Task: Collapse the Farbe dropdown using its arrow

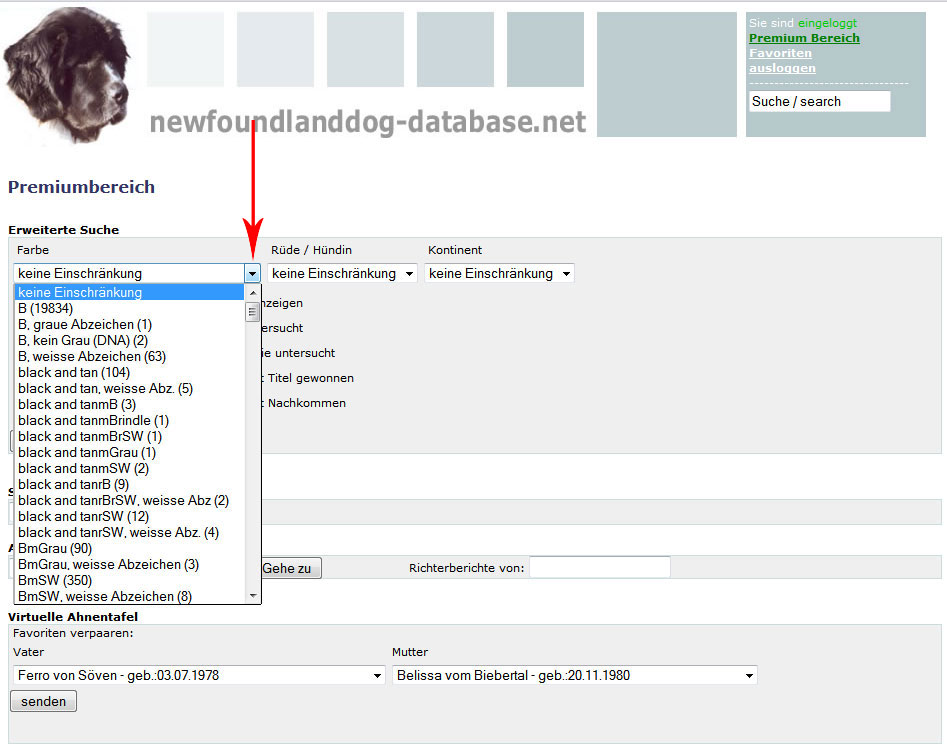Action: [252, 273]
